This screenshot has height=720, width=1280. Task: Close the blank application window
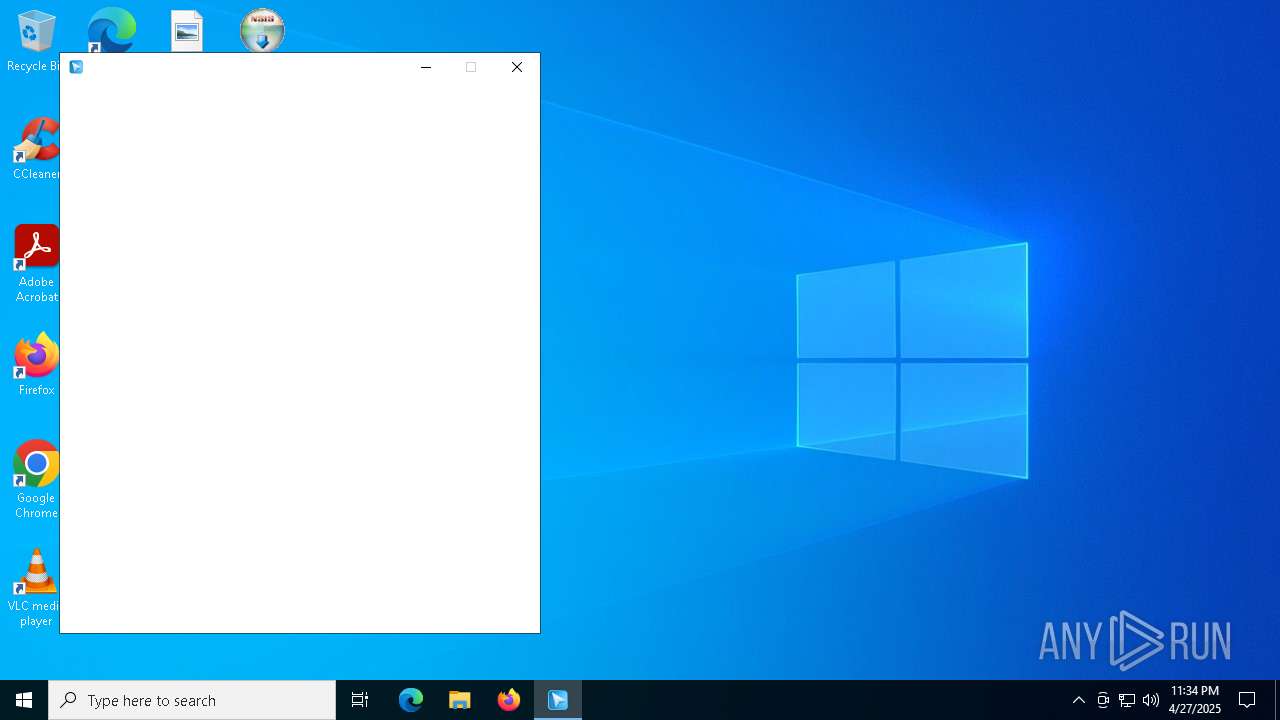tap(517, 67)
